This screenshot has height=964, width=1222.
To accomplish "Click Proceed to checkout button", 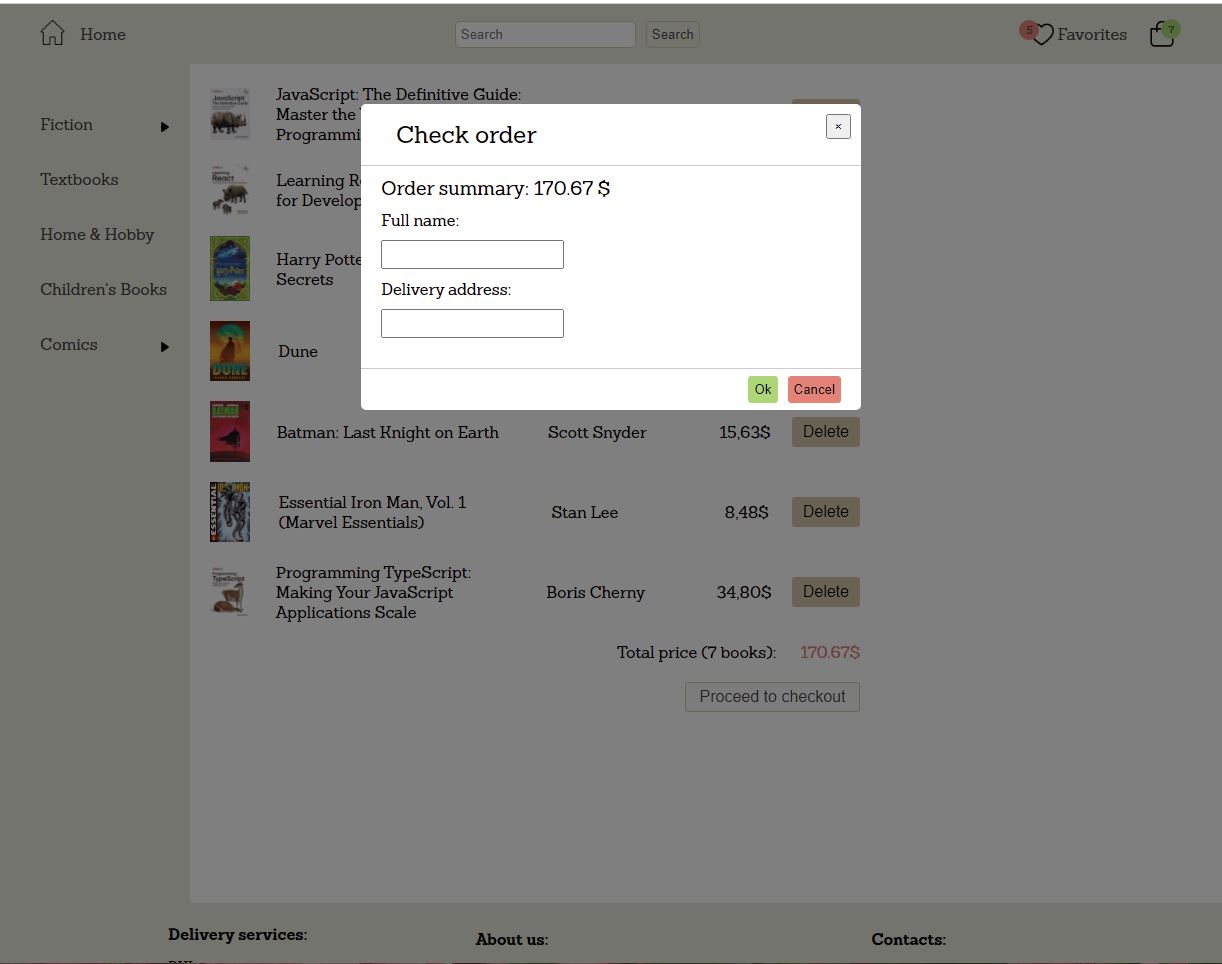I will point(772,697).
